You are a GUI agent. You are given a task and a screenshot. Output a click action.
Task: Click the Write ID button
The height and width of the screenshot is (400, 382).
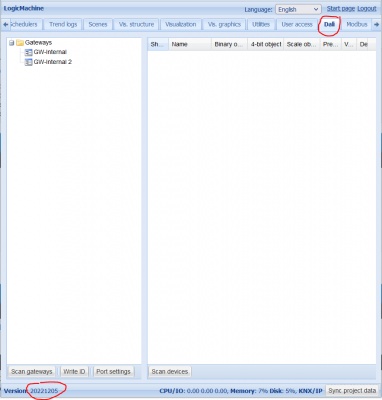coord(74,371)
